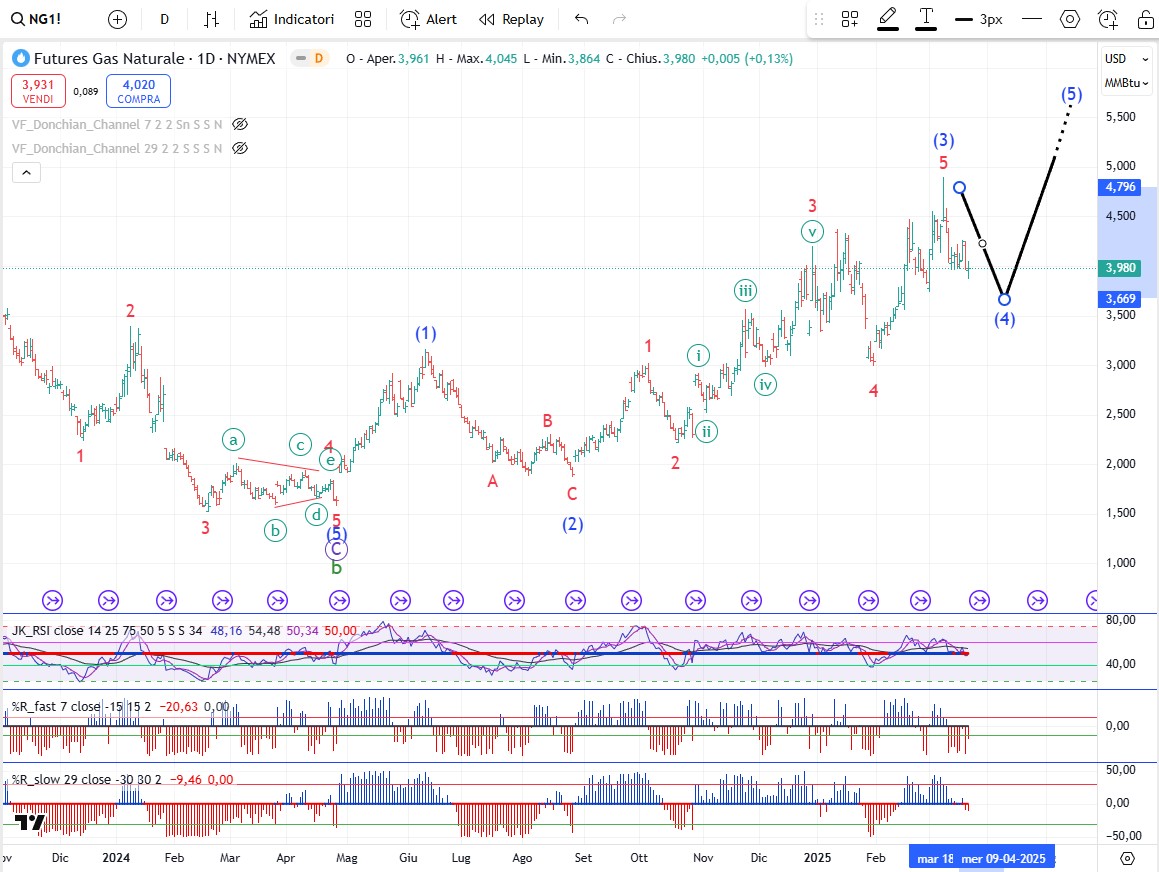The width and height of the screenshot is (1159, 872).
Task: Click the 0,089 spread value
Action: (x=86, y=92)
